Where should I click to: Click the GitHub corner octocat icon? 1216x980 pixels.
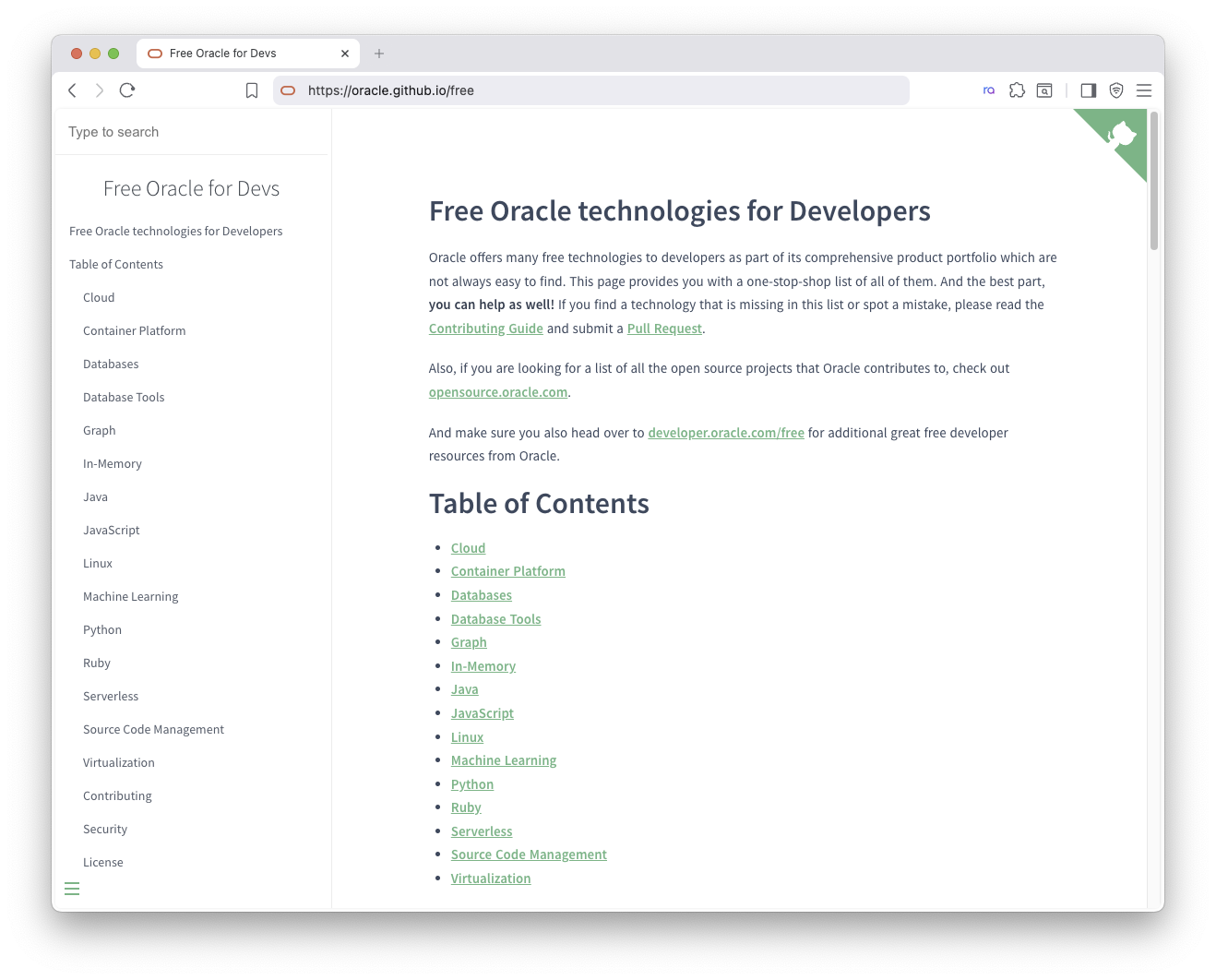click(x=1121, y=136)
